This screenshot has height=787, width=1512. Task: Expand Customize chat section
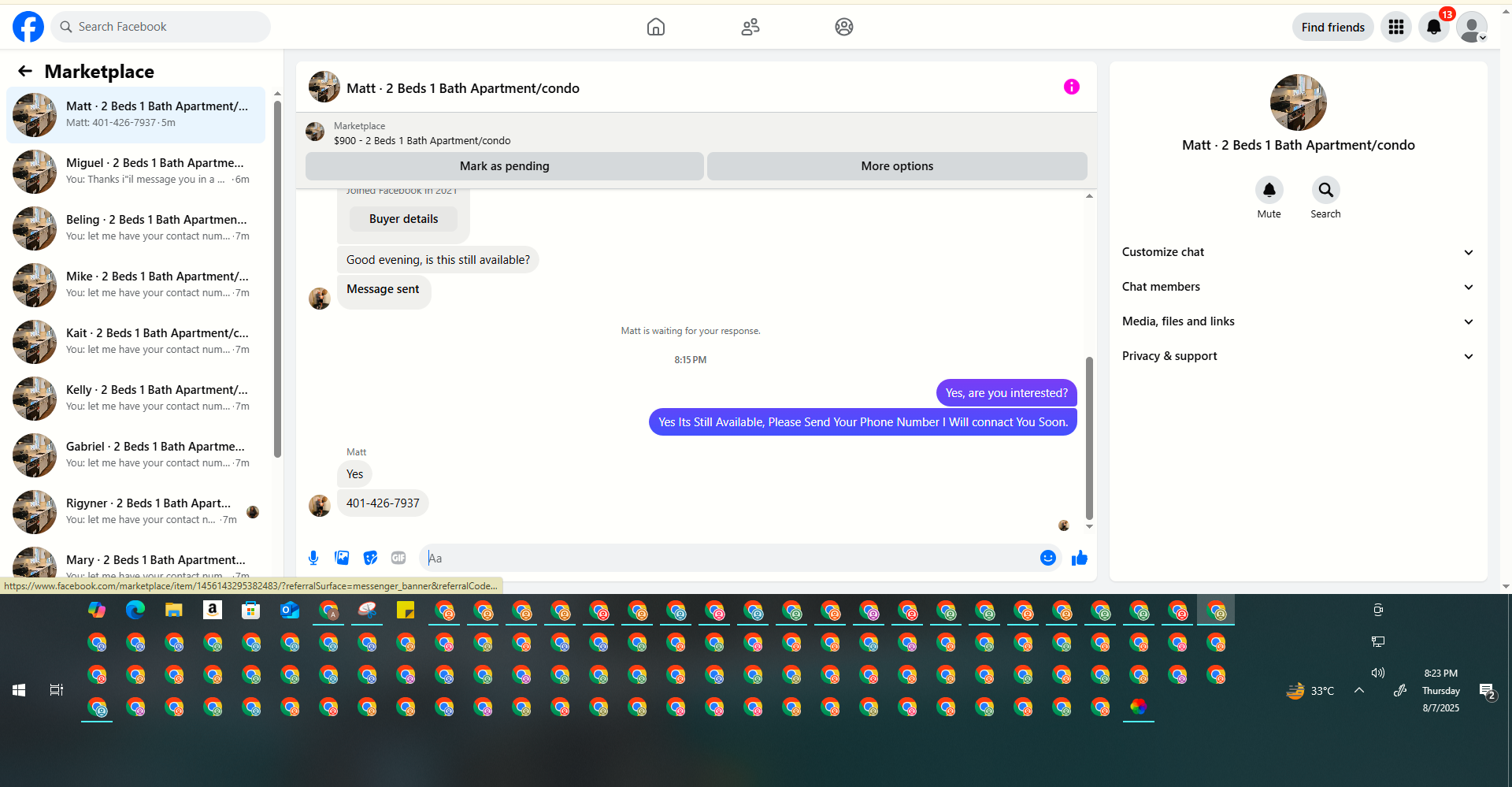pos(1298,252)
